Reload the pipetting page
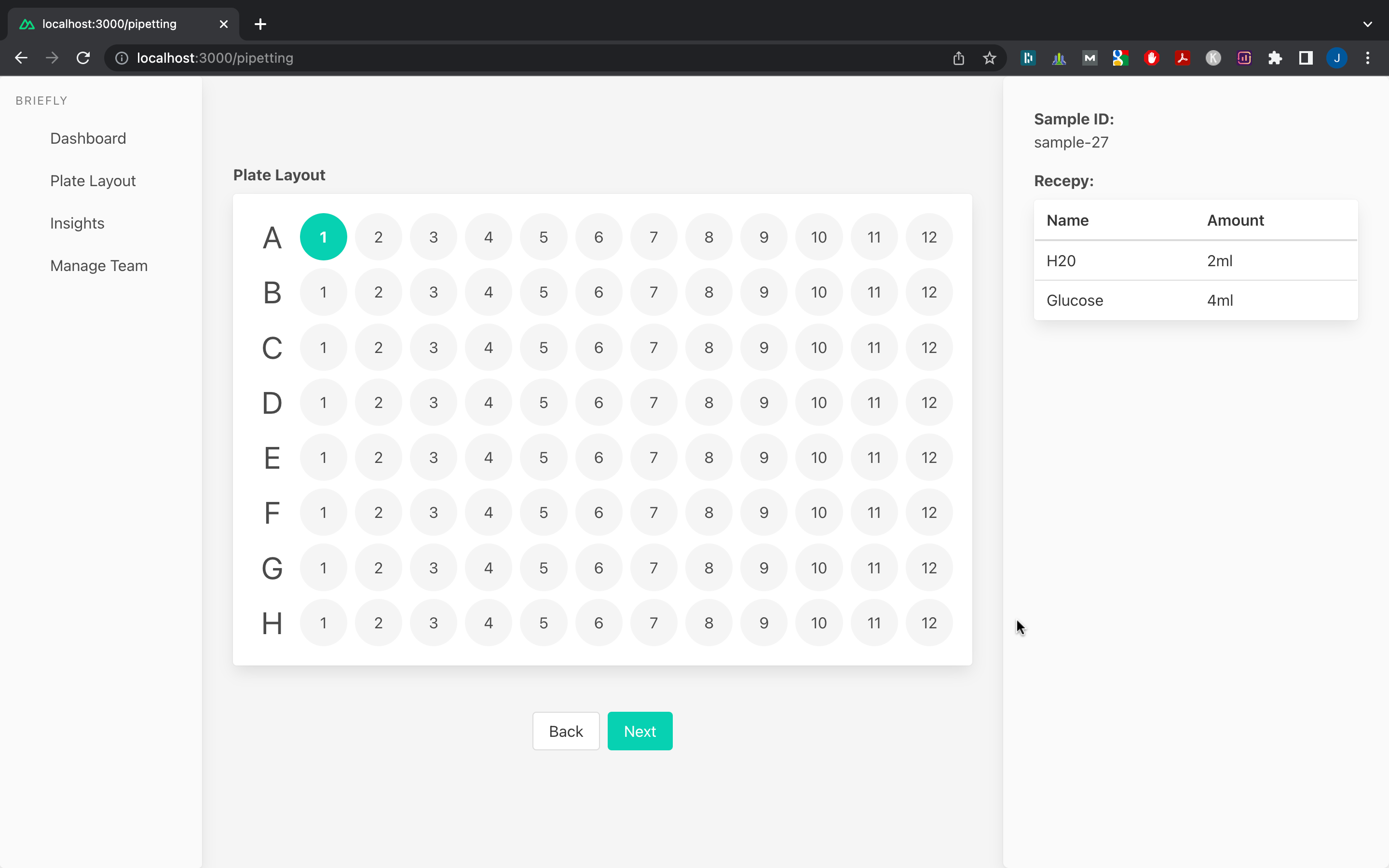The height and width of the screenshot is (868, 1389). [x=83, y=57]
